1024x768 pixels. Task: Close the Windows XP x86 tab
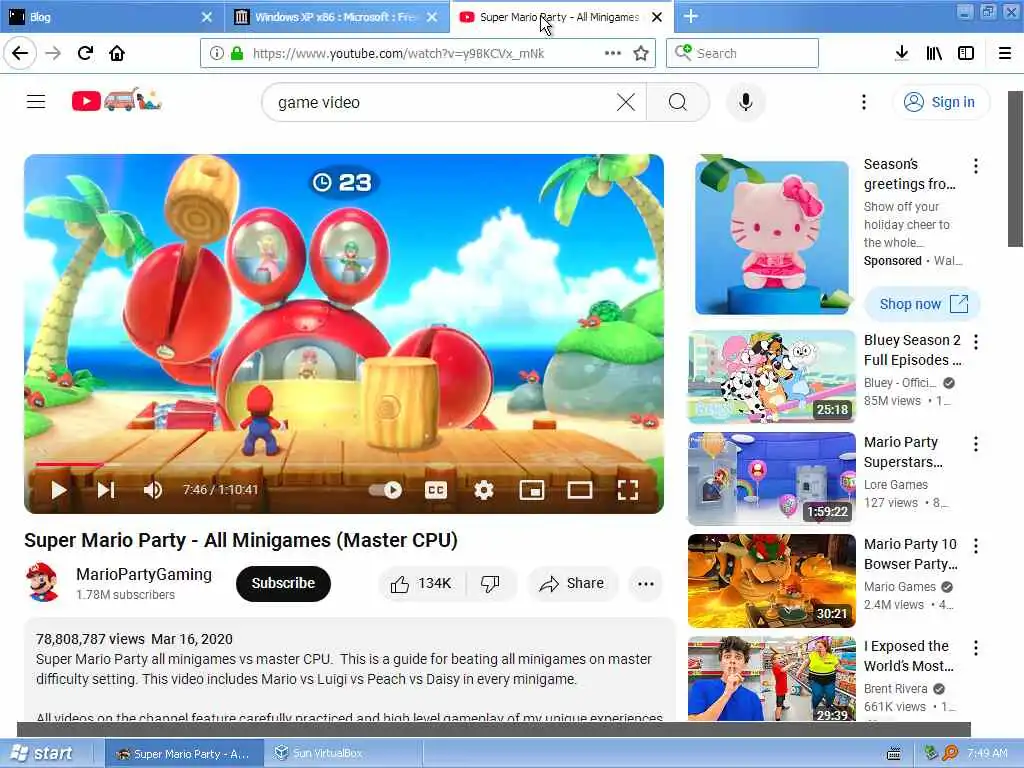tap(432, 17)
